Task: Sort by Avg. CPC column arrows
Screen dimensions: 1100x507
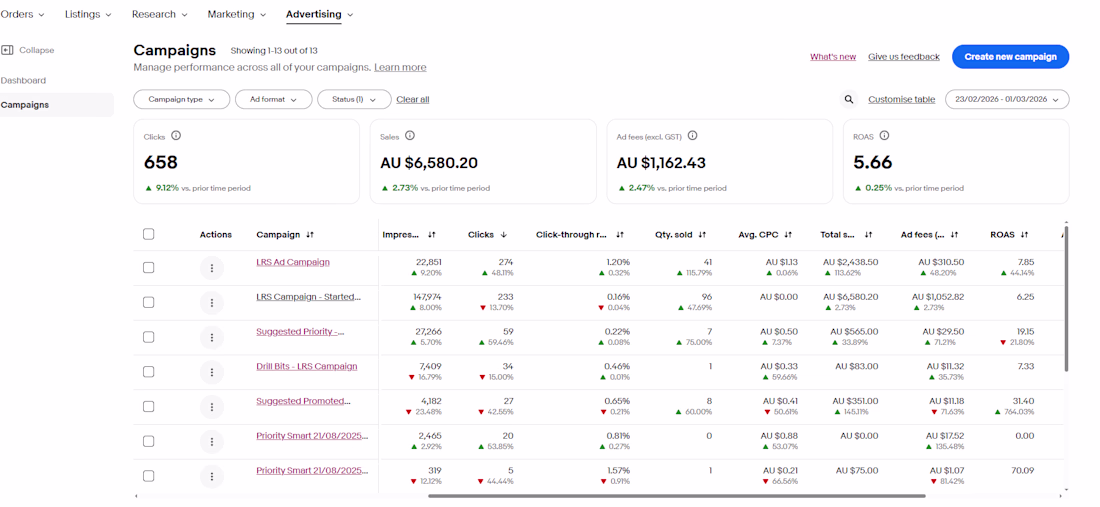Action: (x=788, y=235)
